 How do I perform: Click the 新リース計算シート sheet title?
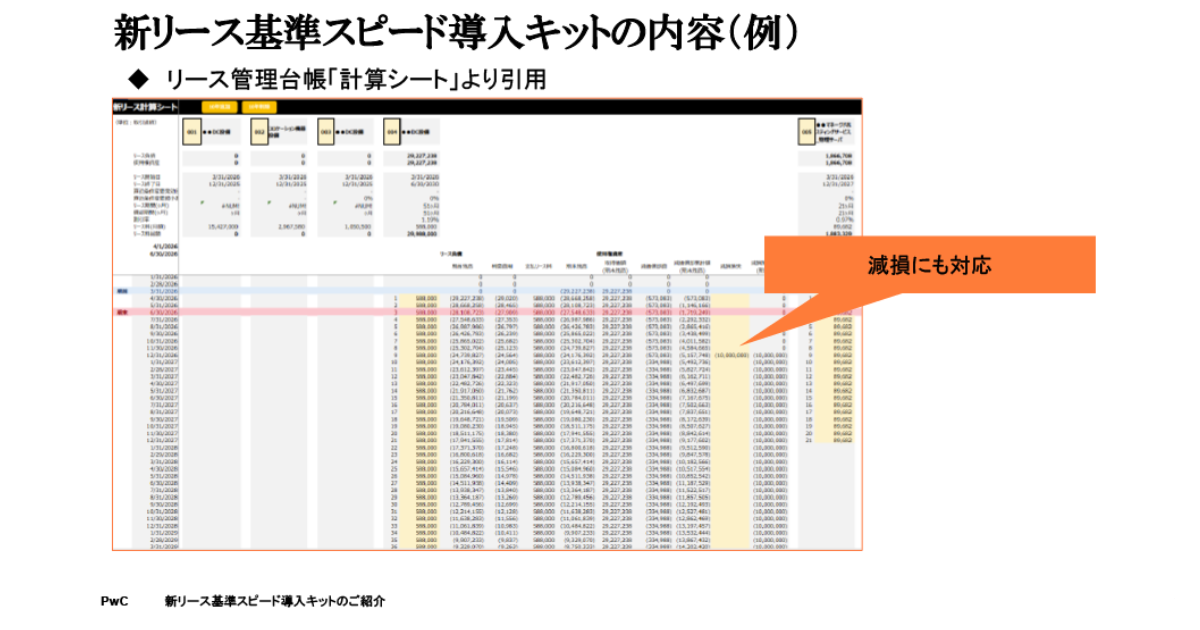[146, 107]
